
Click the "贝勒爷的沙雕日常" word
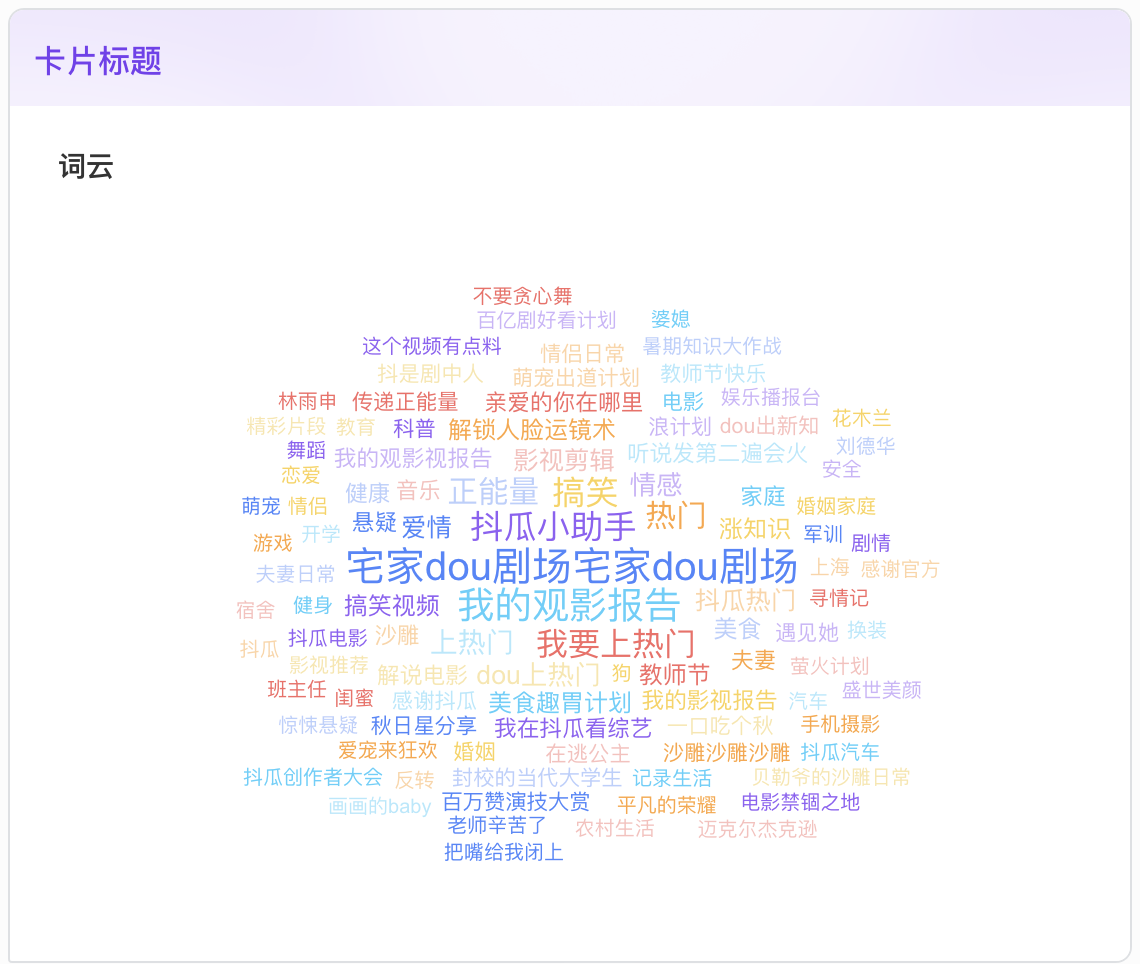coord(831,777)
